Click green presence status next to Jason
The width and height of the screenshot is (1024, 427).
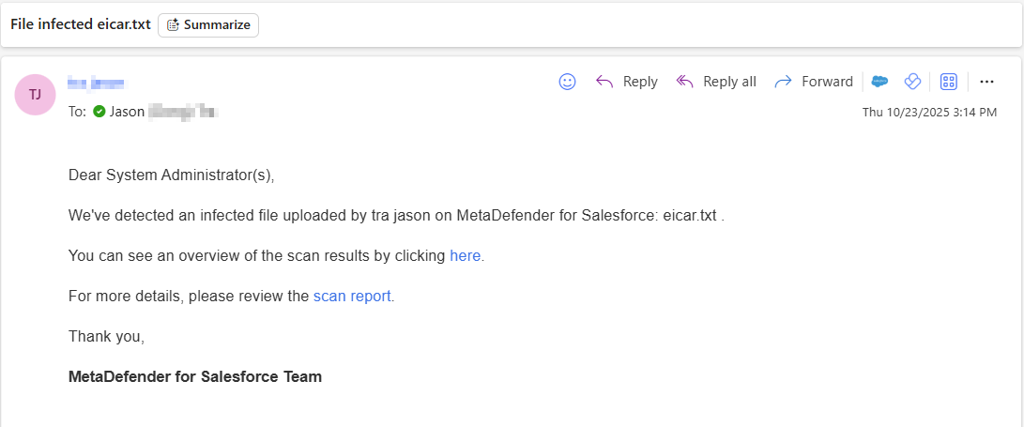tap(99, 112)
